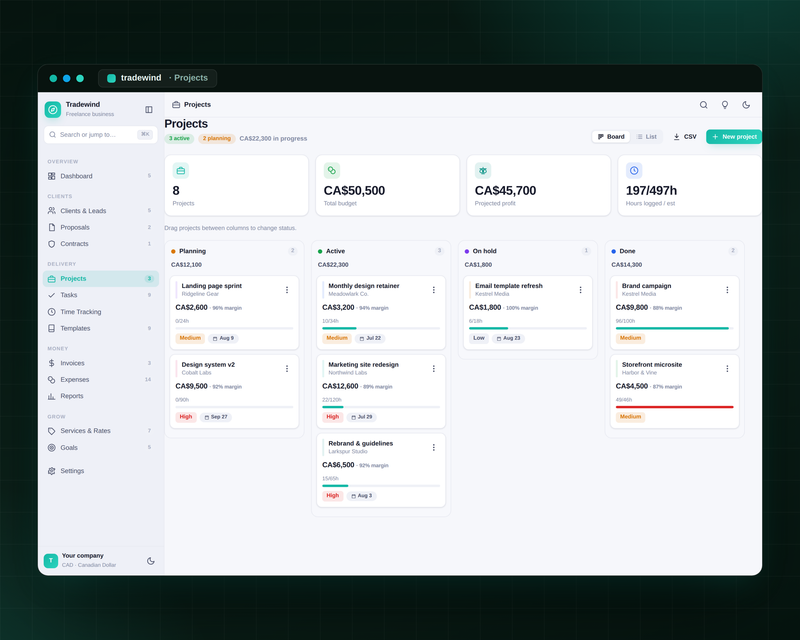
Task: Open the Rebrand & guidelines card title
Action: coord(361,444)
